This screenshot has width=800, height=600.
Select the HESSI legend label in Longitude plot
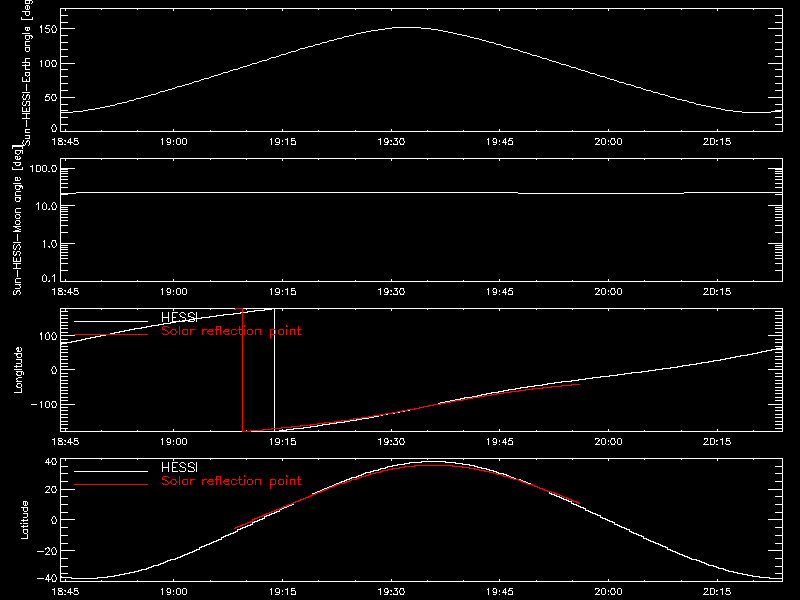click(x=179, y=317)
